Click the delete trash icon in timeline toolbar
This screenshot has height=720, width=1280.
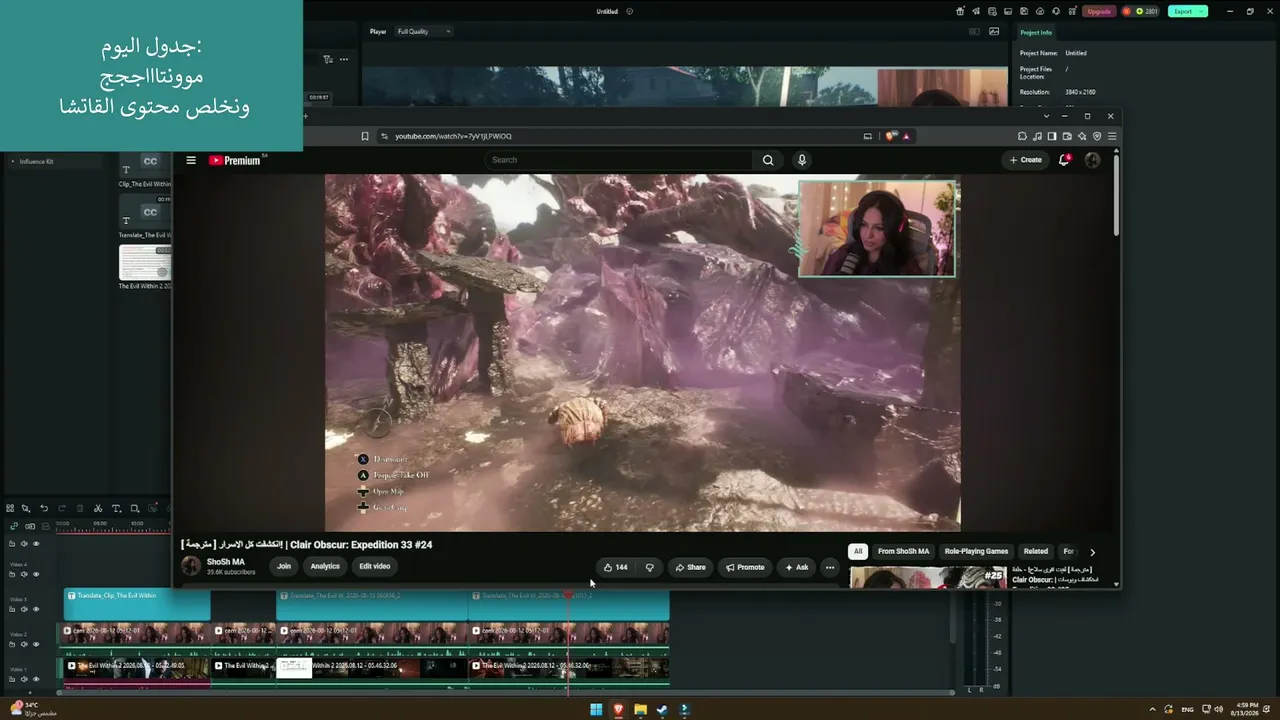tap(80, 508)
